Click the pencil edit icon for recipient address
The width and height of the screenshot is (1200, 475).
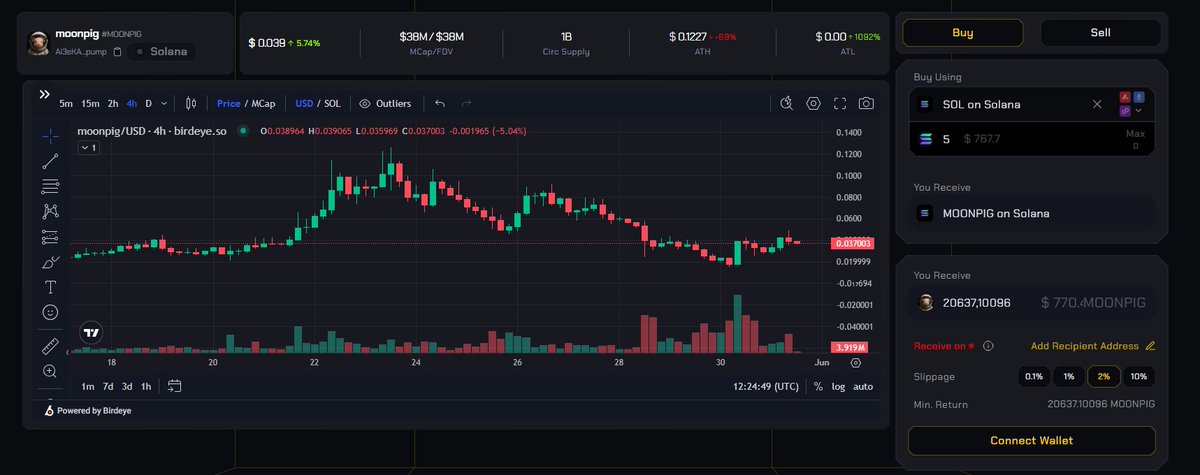click(1150, 346)
